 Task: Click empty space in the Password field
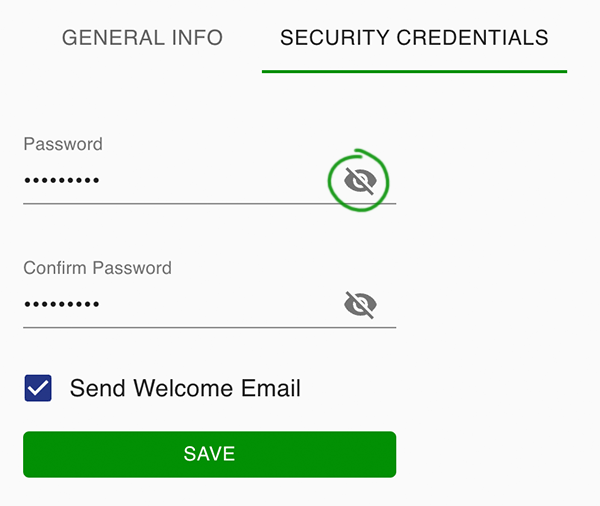218,181
